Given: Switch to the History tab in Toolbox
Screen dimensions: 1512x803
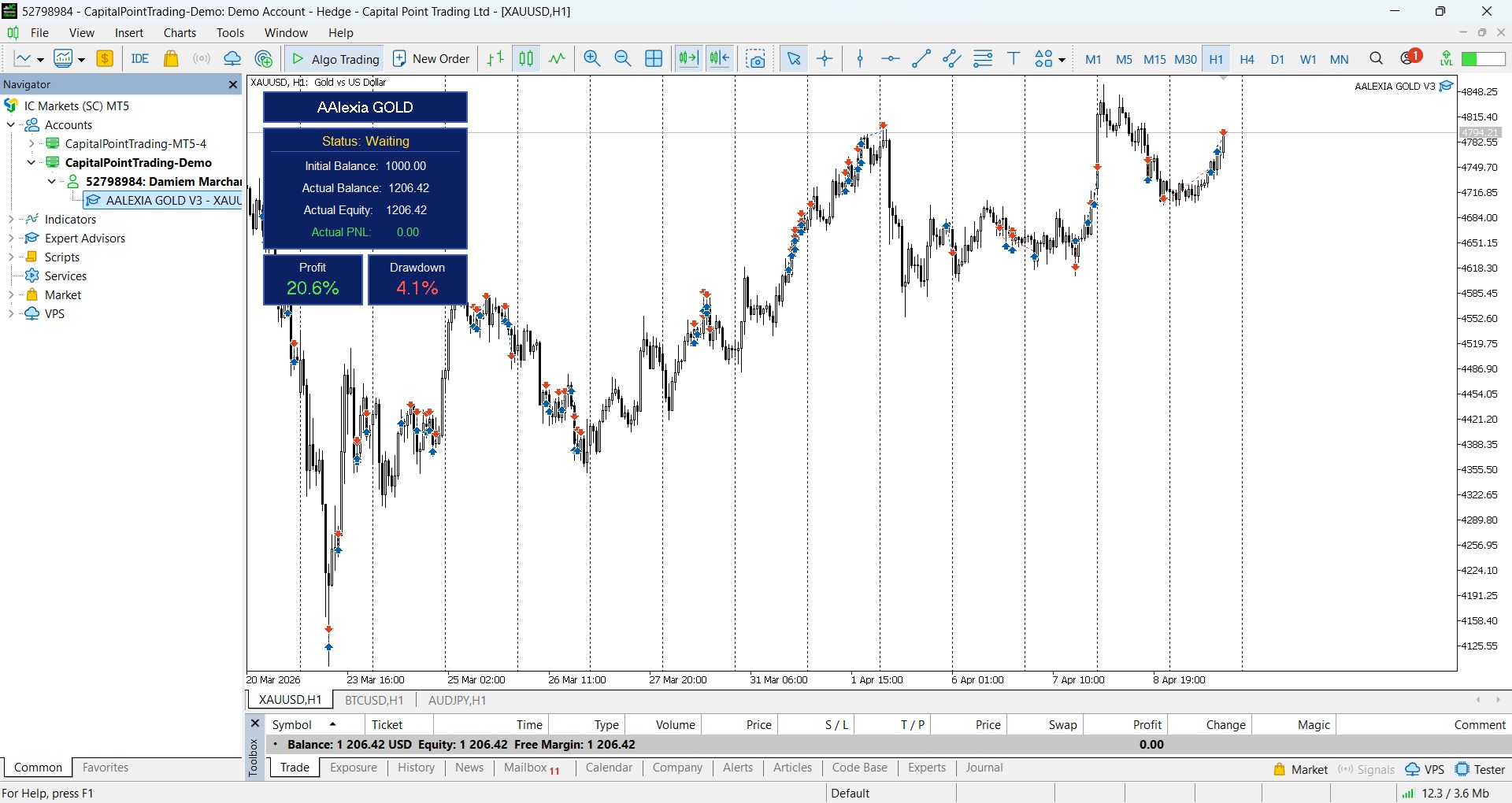Looking at the screenshot, I should click(416, 768).
